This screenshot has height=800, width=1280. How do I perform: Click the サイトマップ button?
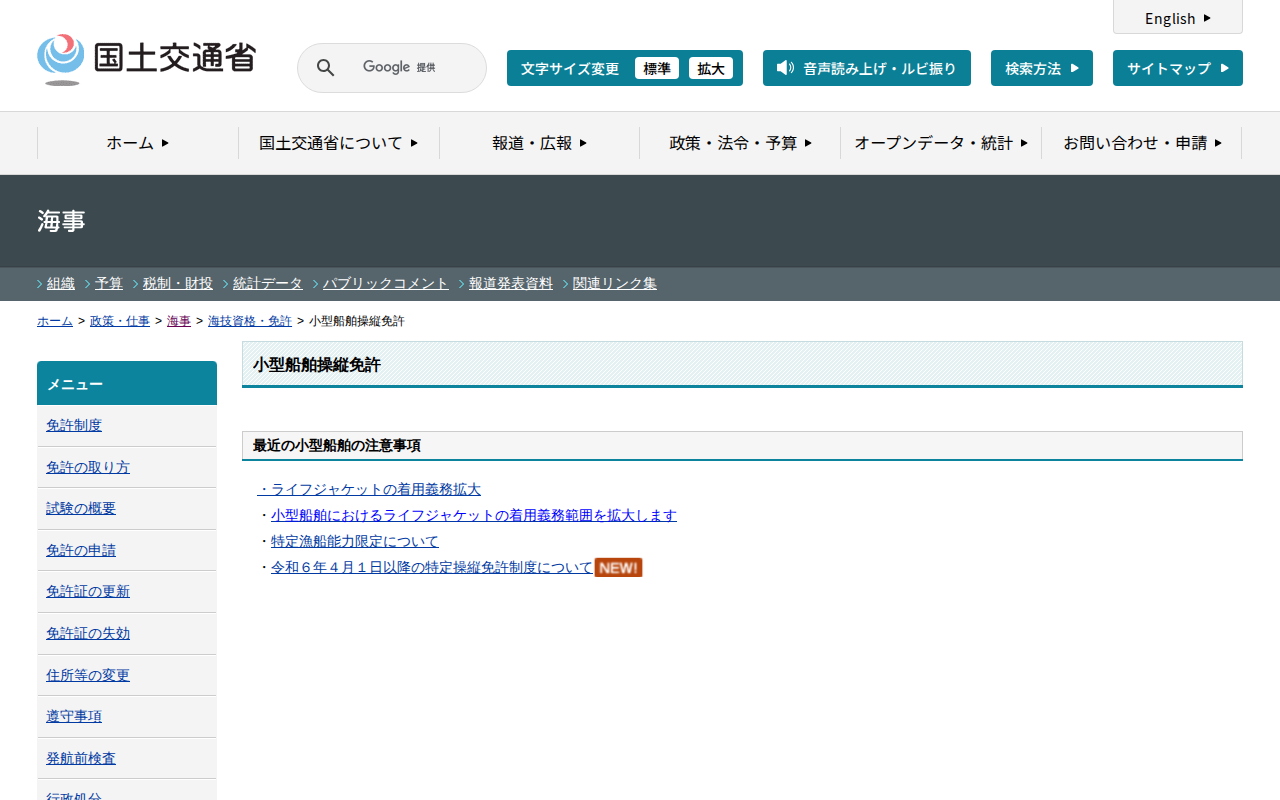[x=1177, y=68]
